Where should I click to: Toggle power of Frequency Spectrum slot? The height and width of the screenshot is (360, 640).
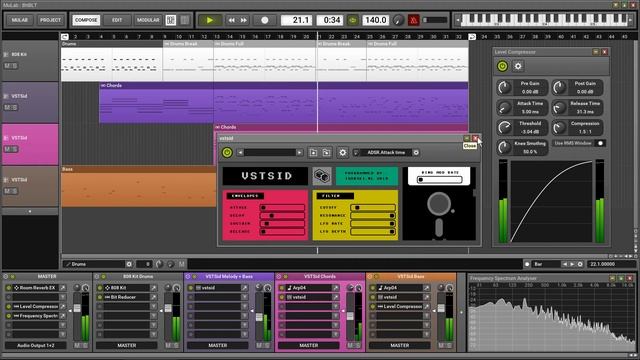point(9,316)
